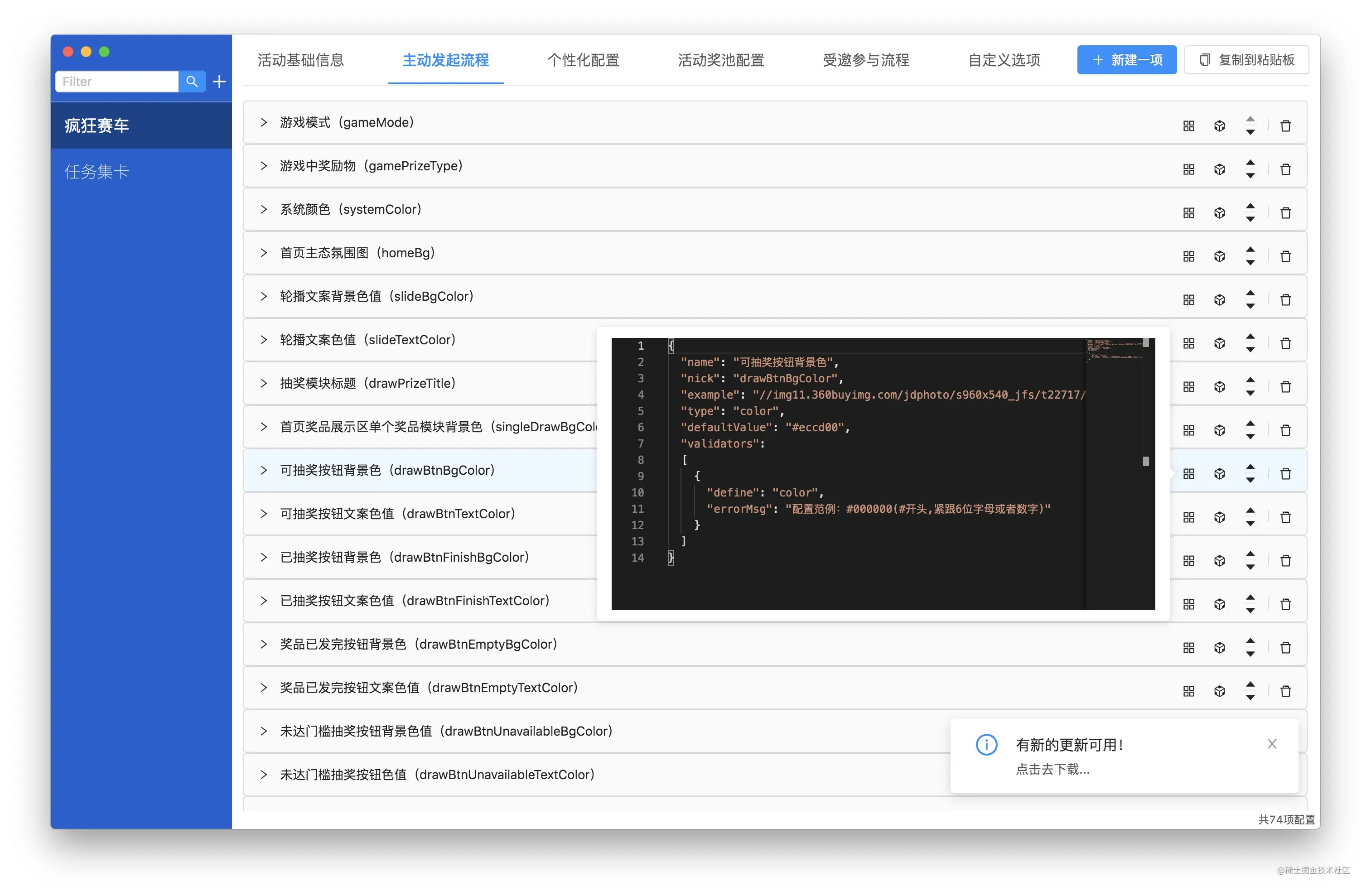Expand the 可抽奖按钮背景色 (drawBtnBgColor) row
Image resolution: width=1371 pixels, height=896 pixels.
(264, 470)
